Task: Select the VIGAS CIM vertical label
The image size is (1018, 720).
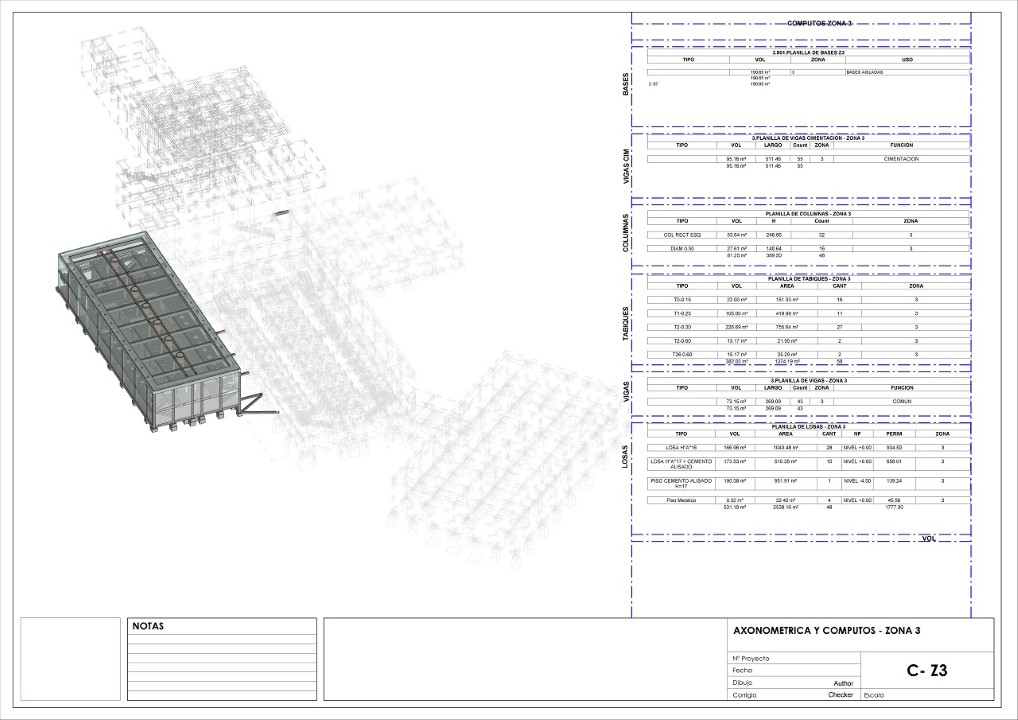Action: point(626,165)
